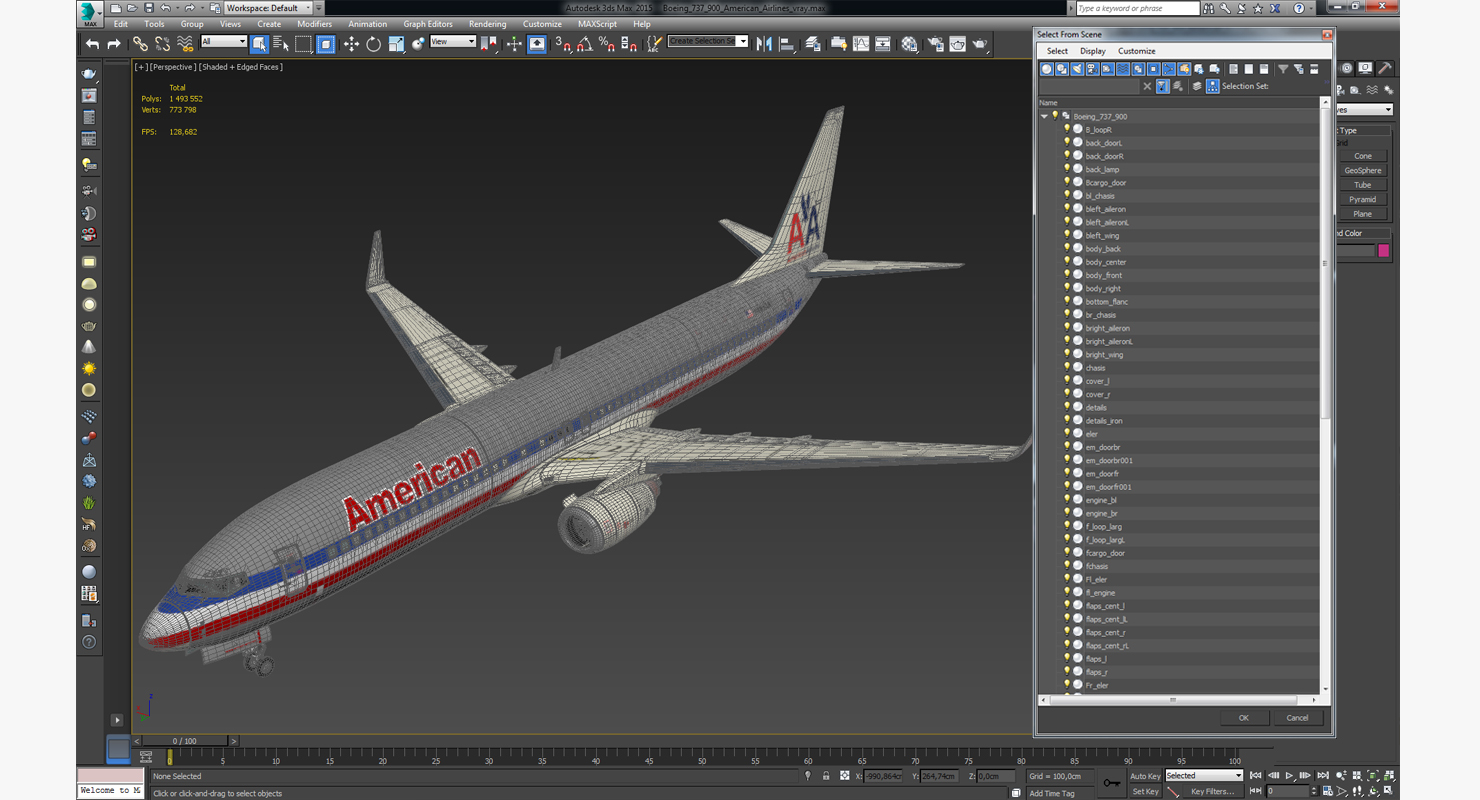The width and height of the screenshot is (1480, 800).
Task: Click the dialog name search field
Action: [x=1088, y=87]
